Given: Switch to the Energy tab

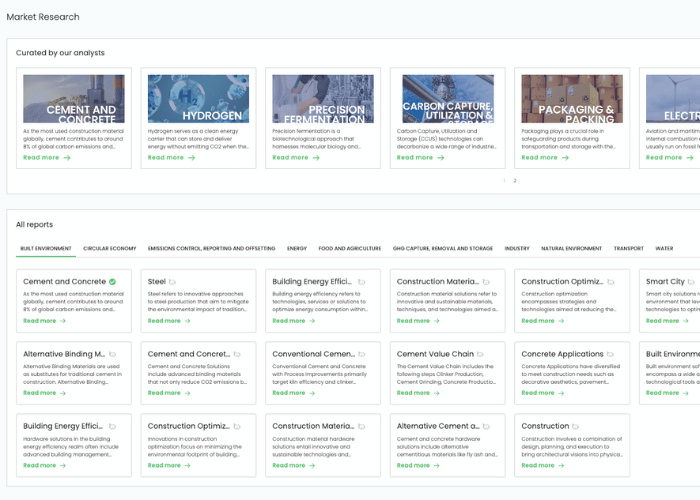Looking at the screenshot, I should tap(297, 248).
